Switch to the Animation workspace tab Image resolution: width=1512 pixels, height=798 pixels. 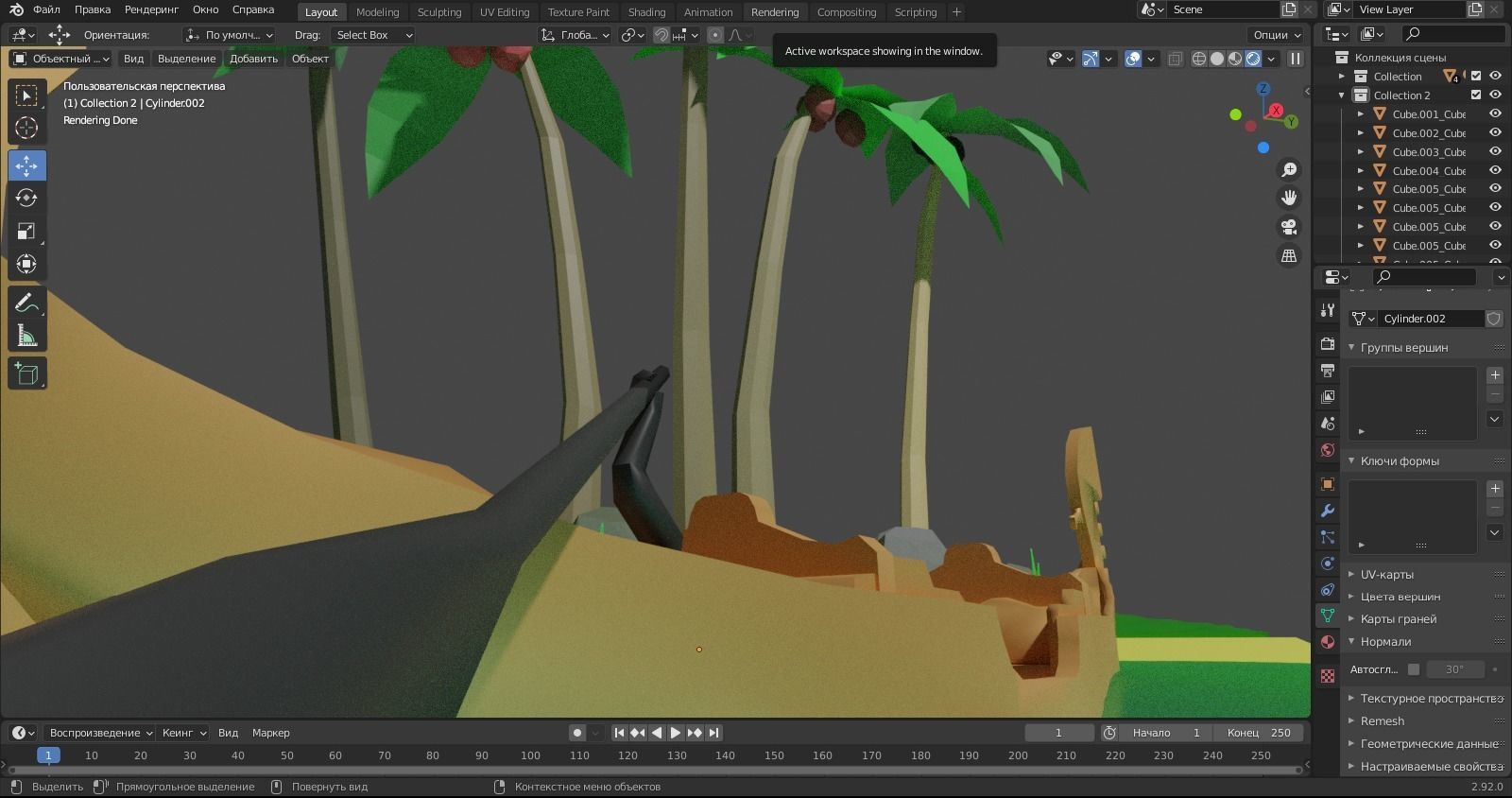708,12
